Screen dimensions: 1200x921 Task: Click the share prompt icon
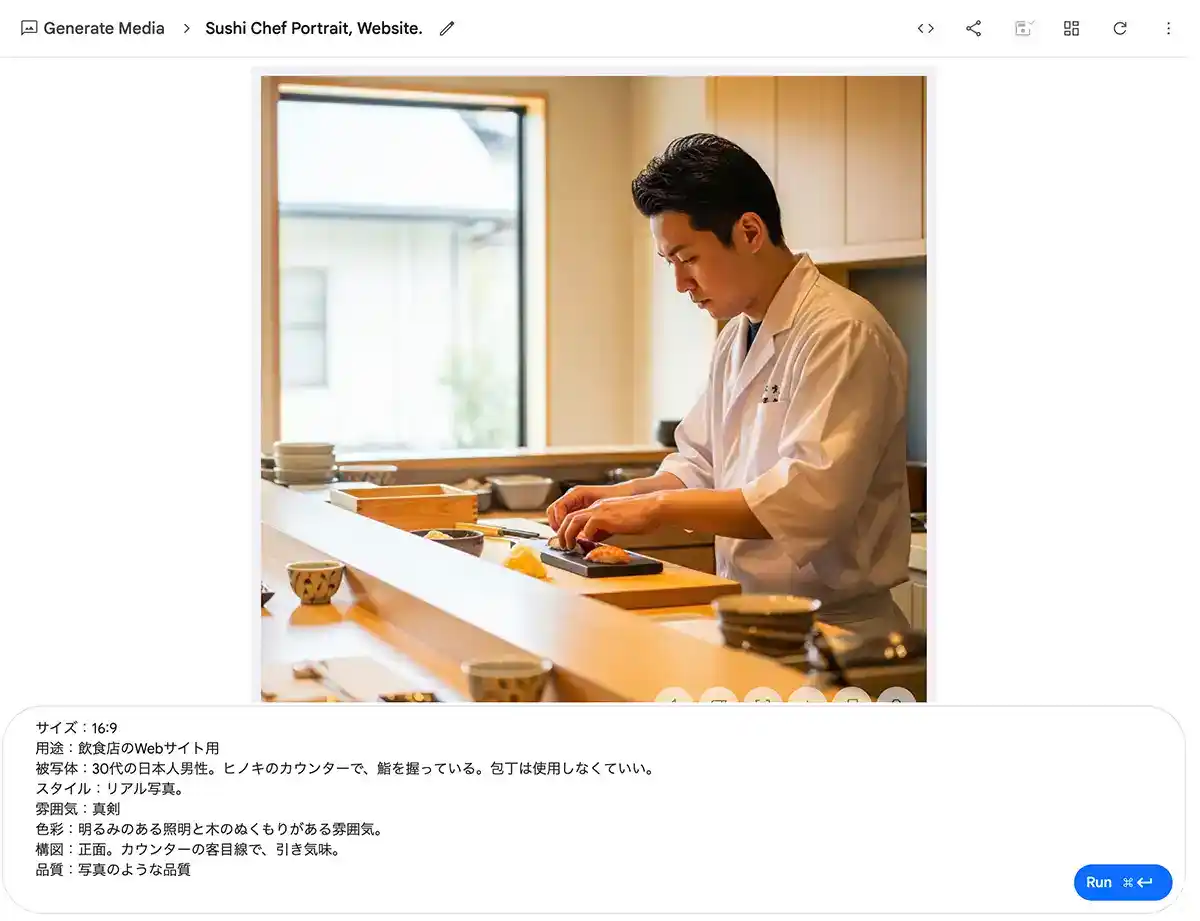tap(974, 28)
